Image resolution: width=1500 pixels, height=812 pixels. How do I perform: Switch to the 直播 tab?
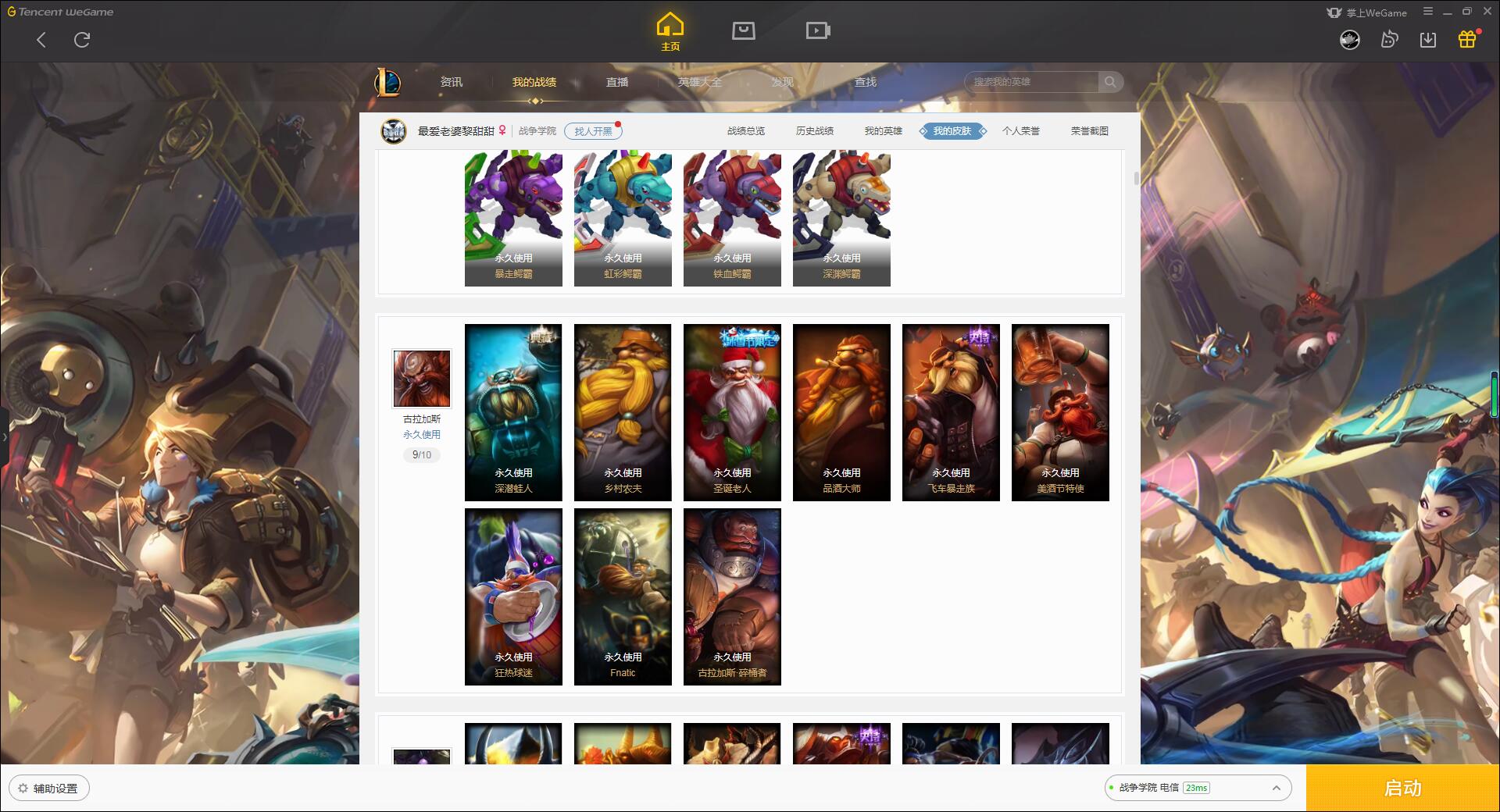pos(617,82)
